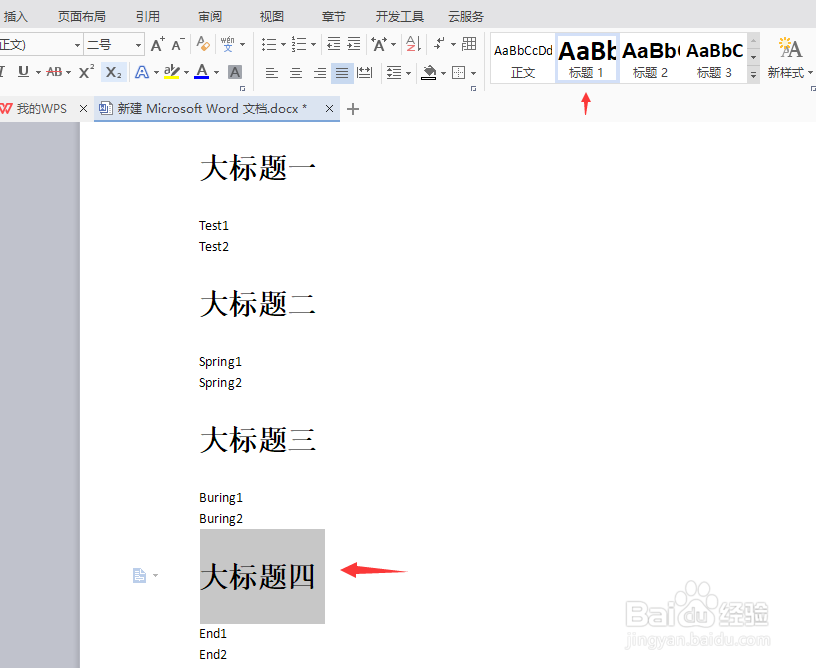Open the pinyin guide (wén) tool
The height and width of the screenshot is (668, 816).
(x=227, y=44)
